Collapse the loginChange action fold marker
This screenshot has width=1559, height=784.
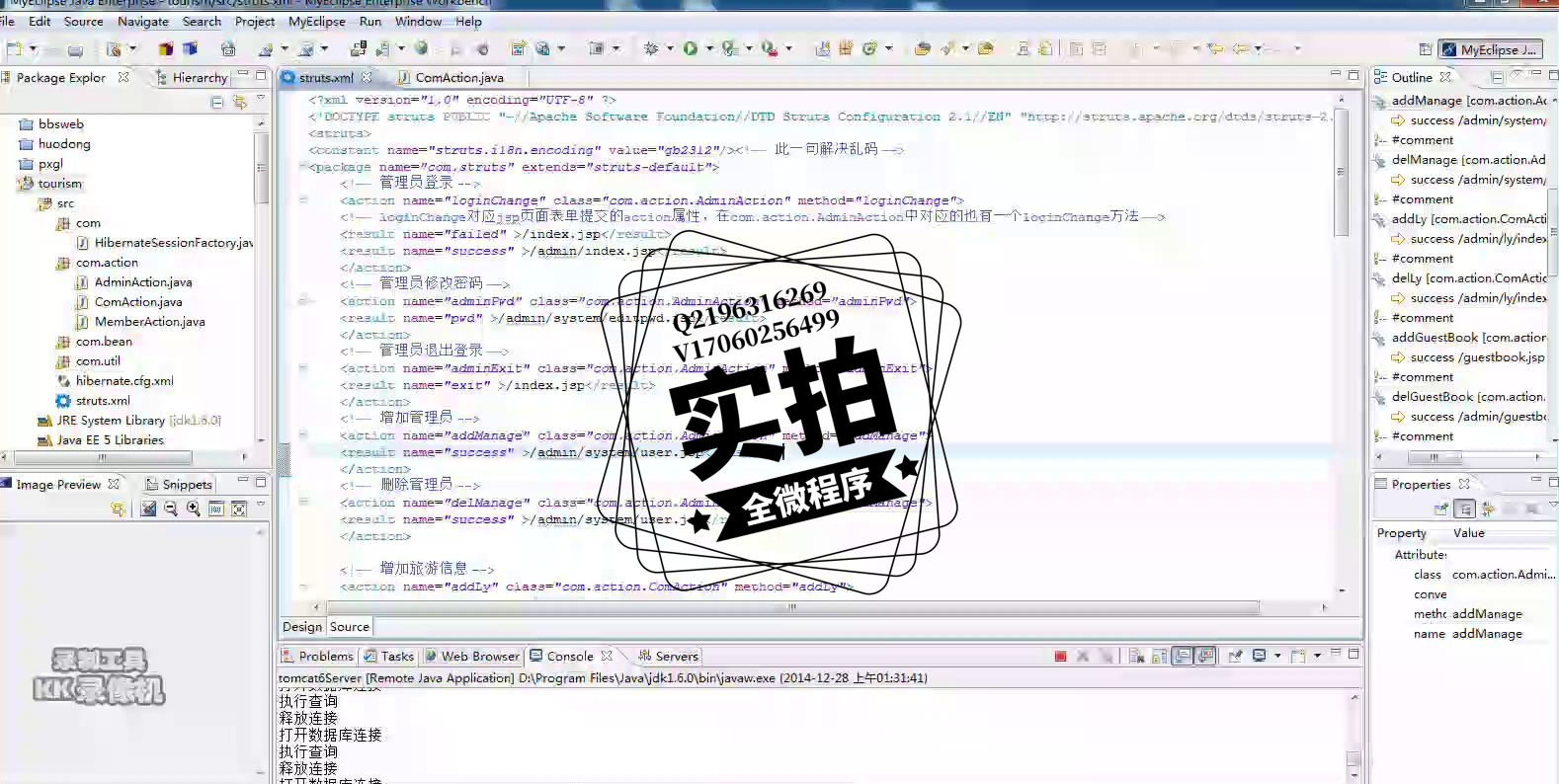coord(303,200)
